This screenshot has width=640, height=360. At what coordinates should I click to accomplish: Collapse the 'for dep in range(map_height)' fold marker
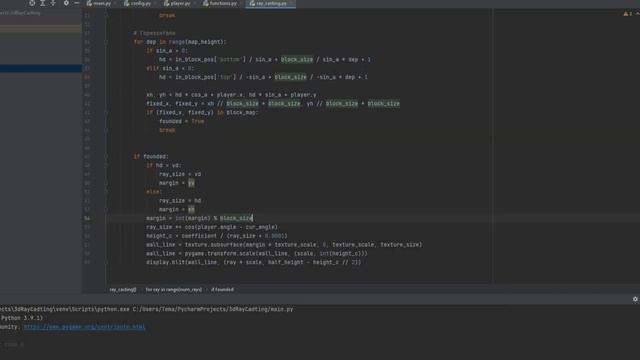106,42
